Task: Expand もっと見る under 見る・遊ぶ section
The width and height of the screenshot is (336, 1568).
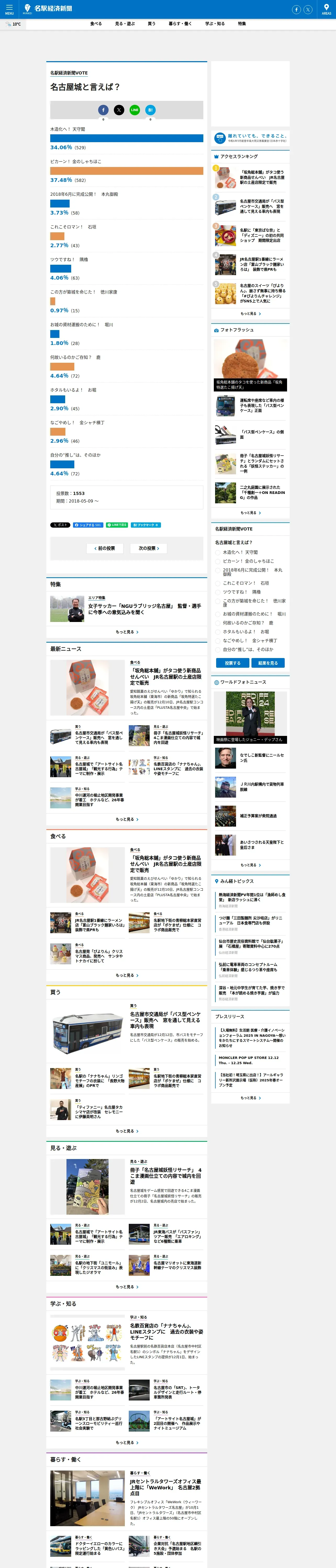Action: pyautogui.click(x=127, y=1287)
